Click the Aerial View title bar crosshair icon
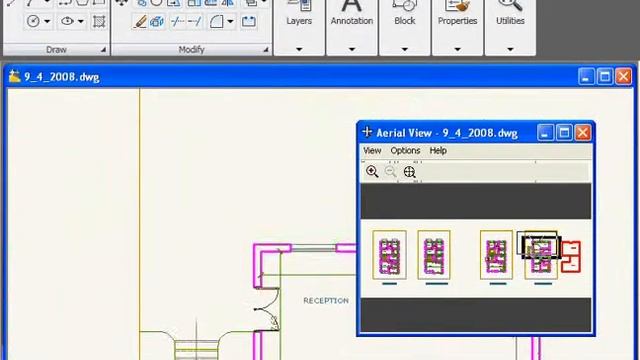640x360 pixels. [367, 132]
